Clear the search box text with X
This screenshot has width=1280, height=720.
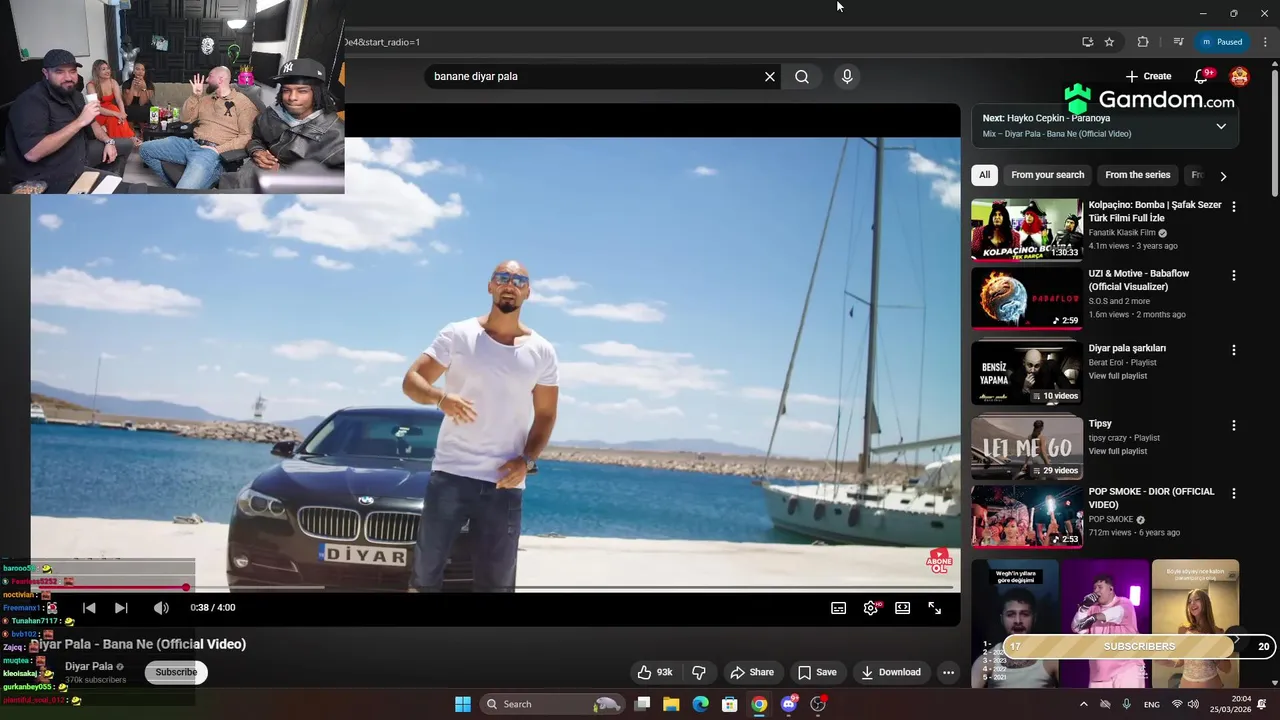click(x=770, y=76)
